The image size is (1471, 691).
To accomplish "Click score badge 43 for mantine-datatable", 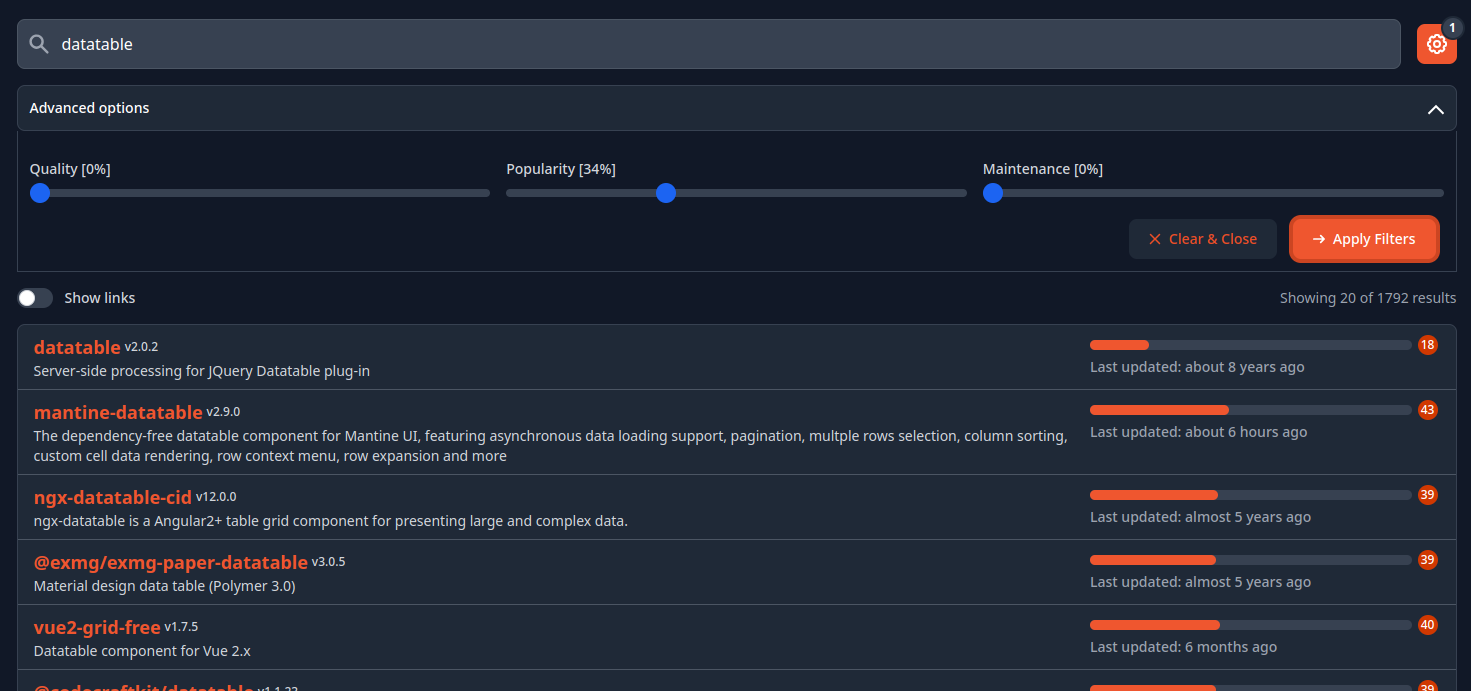I will coord(1427,410).
